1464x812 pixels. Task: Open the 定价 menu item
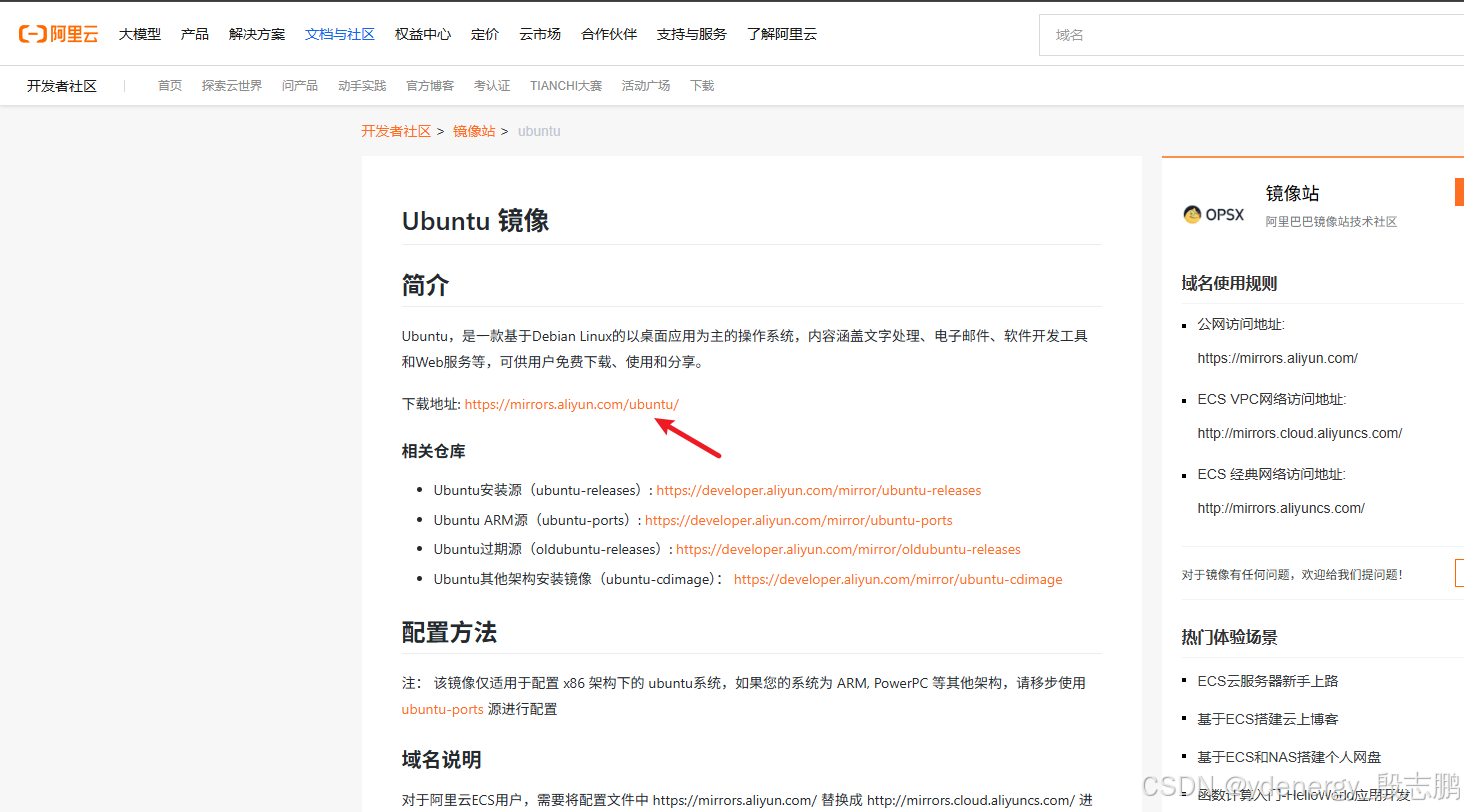tap(485, 34)
